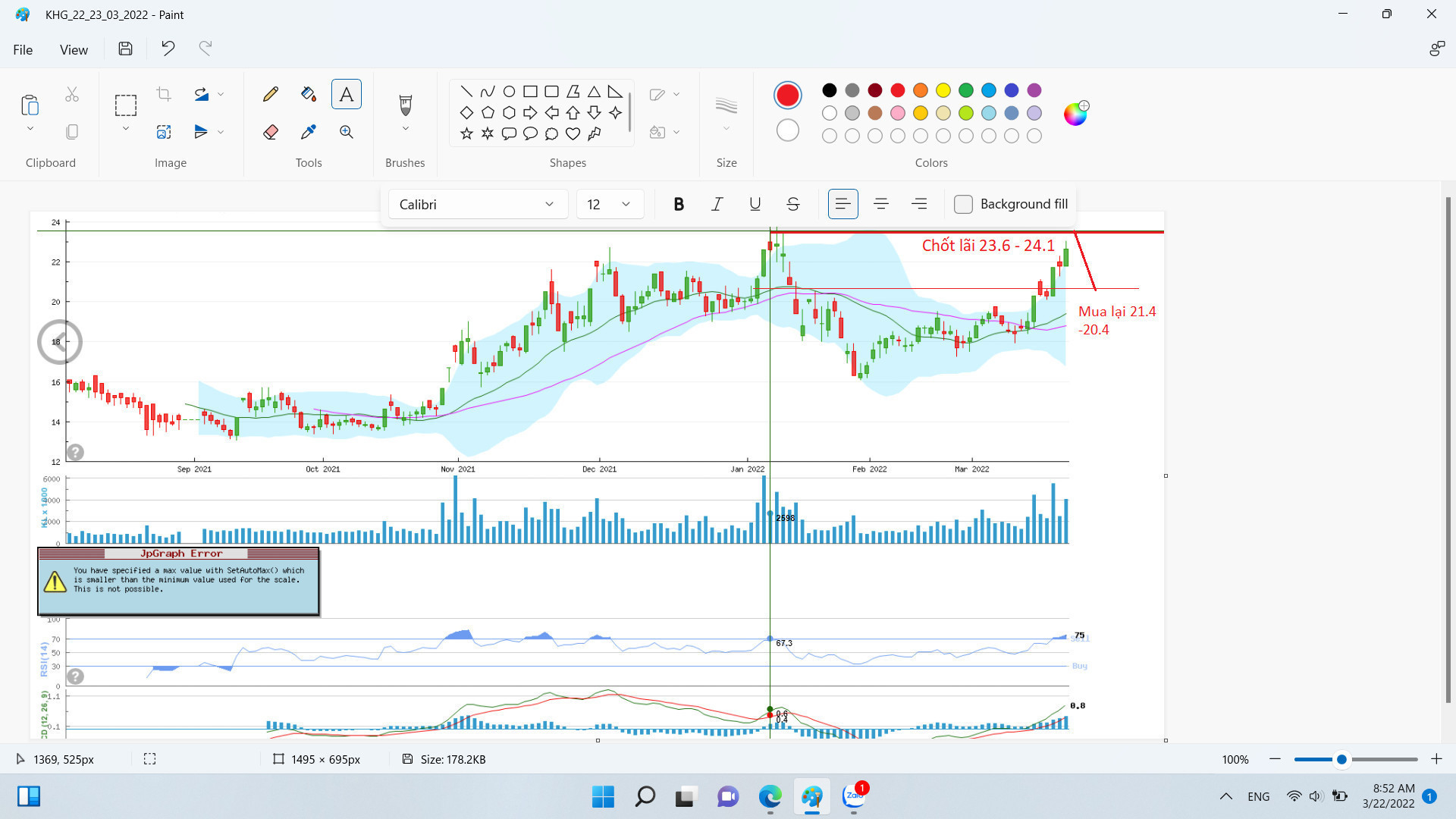Expand the Rotate options chevron
Screen dimensions: 1456x819
[x=221, y=94]
